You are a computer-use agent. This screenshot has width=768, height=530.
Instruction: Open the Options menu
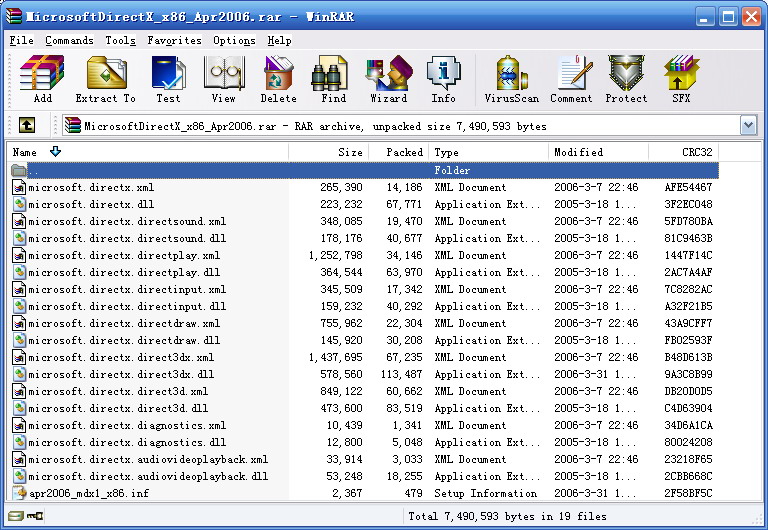pyautogui.click(x=234, y=40)
